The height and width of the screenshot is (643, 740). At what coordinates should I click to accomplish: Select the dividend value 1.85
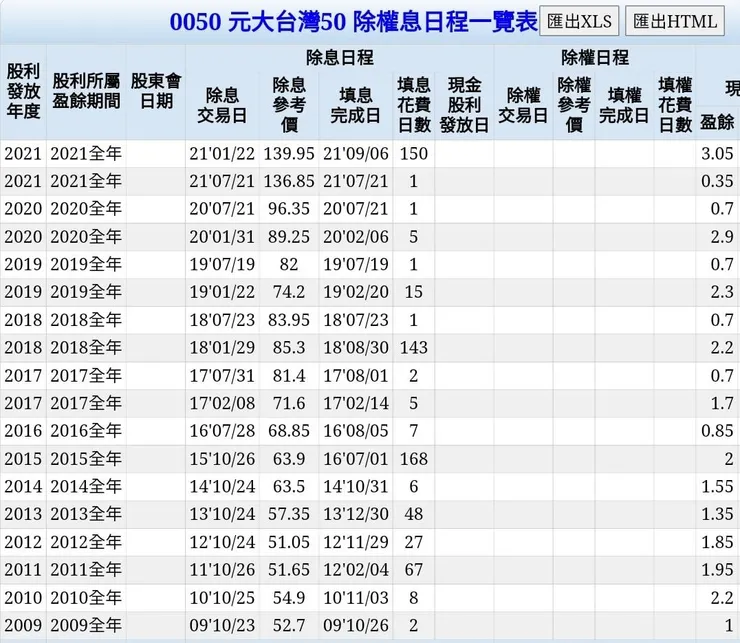(x=717, y=542)
